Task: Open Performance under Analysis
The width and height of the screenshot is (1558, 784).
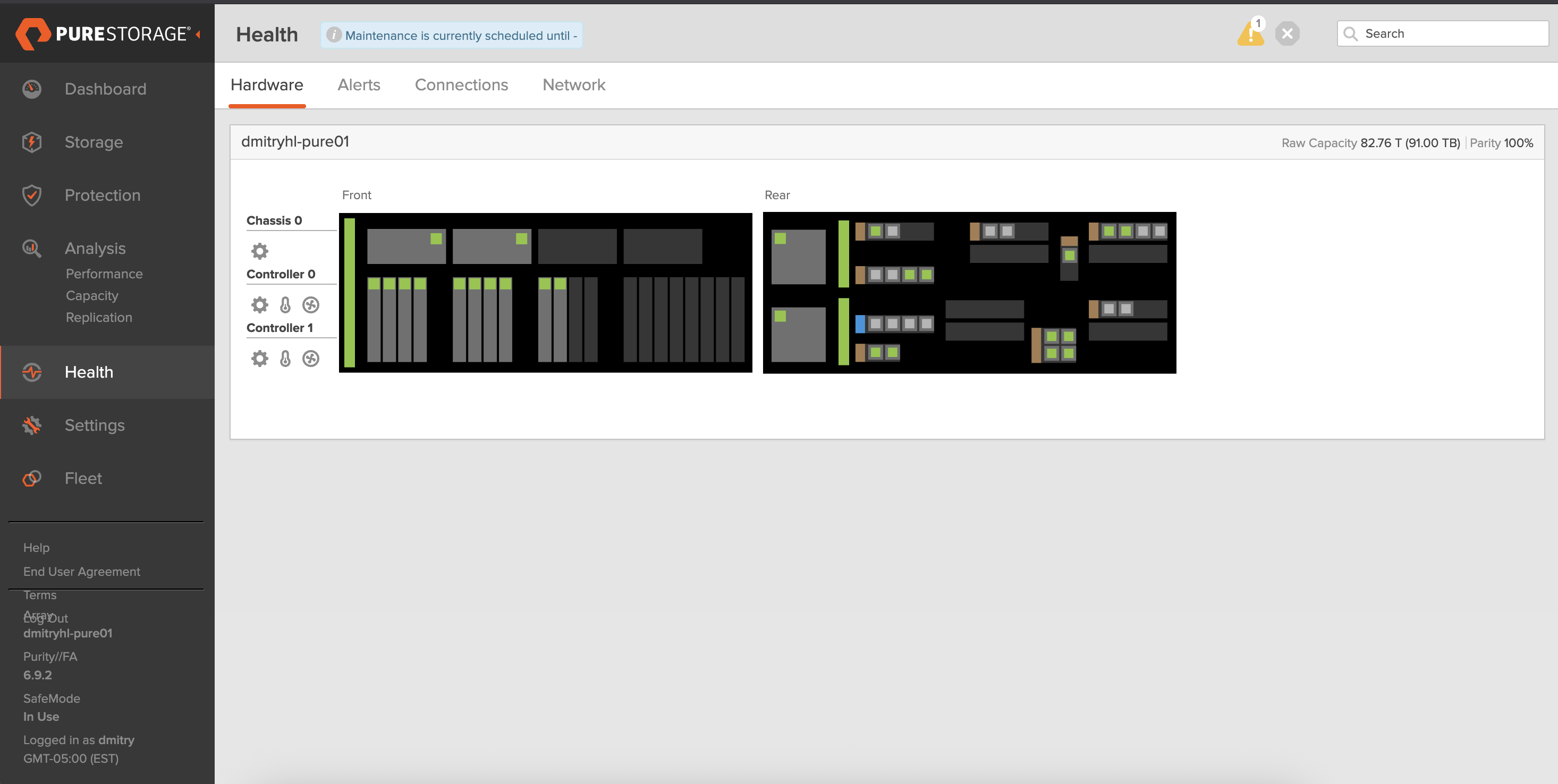Action: (104, 274)
